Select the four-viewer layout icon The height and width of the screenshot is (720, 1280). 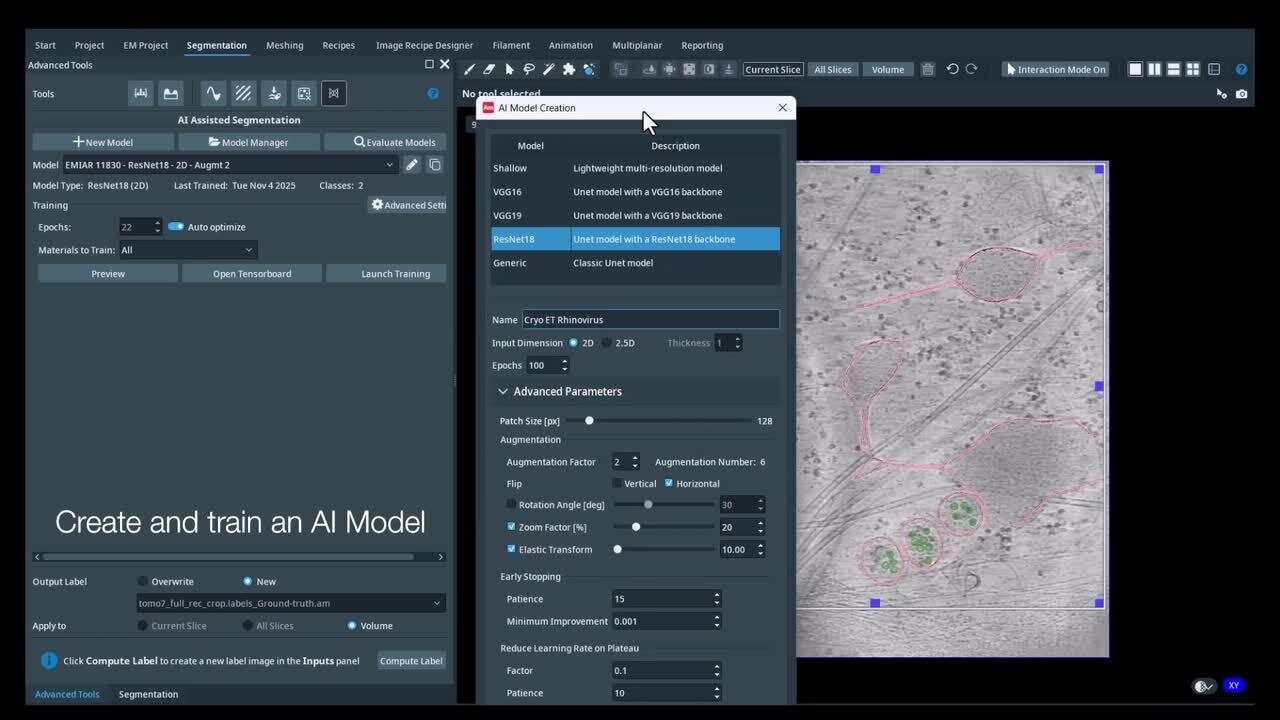click(1194, 69)
